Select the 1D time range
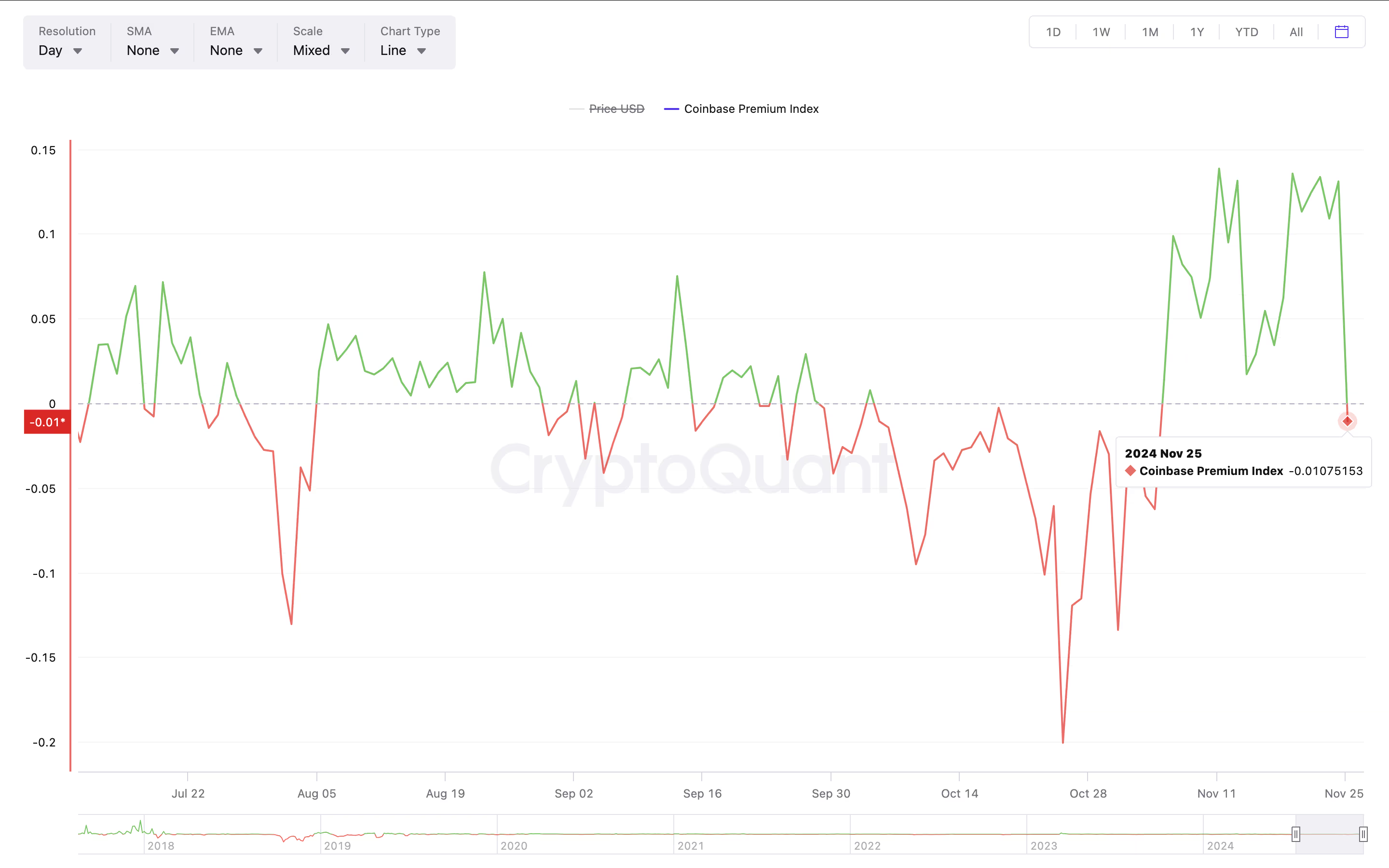 click(1053, 32)
